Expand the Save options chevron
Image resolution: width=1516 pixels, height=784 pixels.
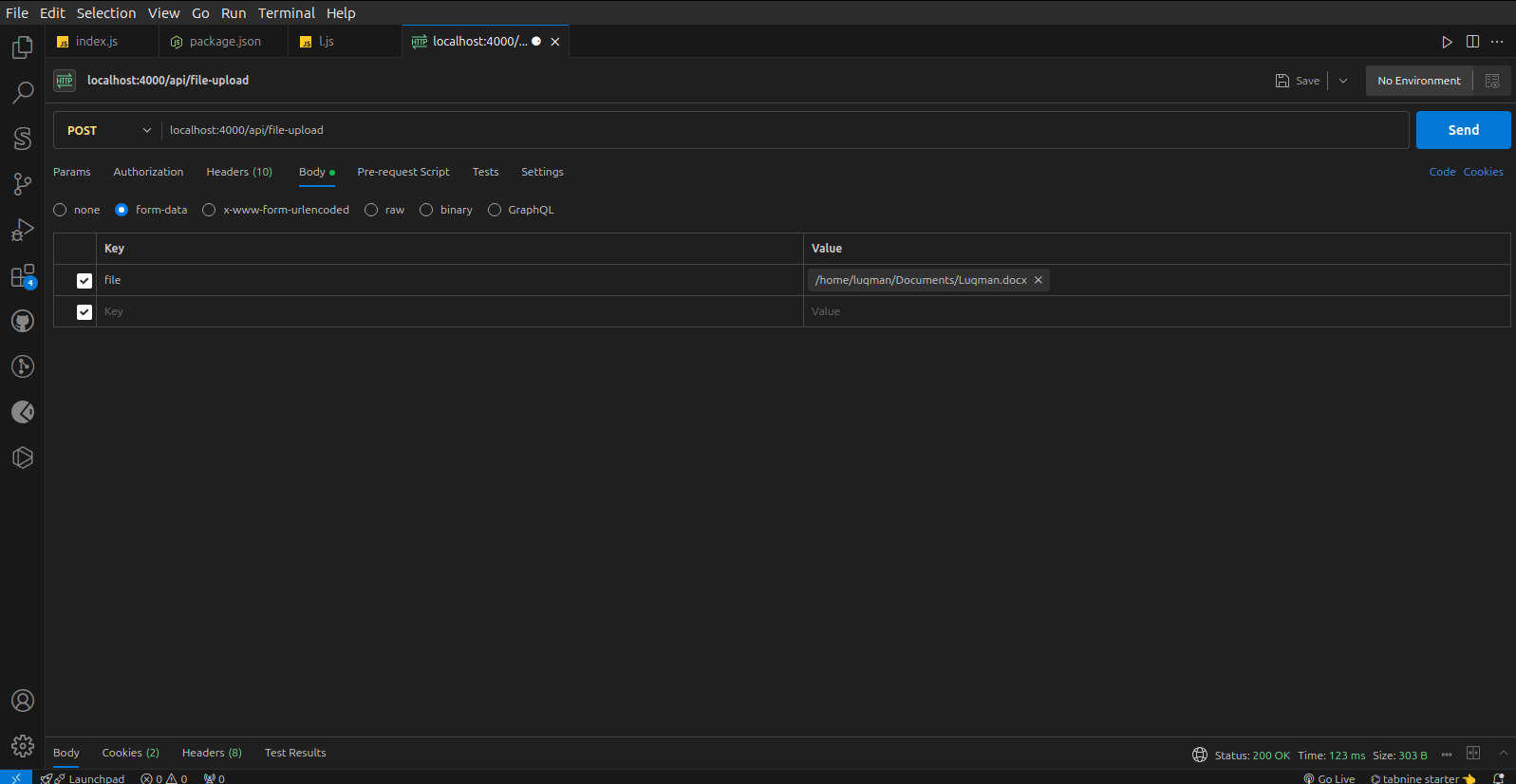click(1343, 81)
